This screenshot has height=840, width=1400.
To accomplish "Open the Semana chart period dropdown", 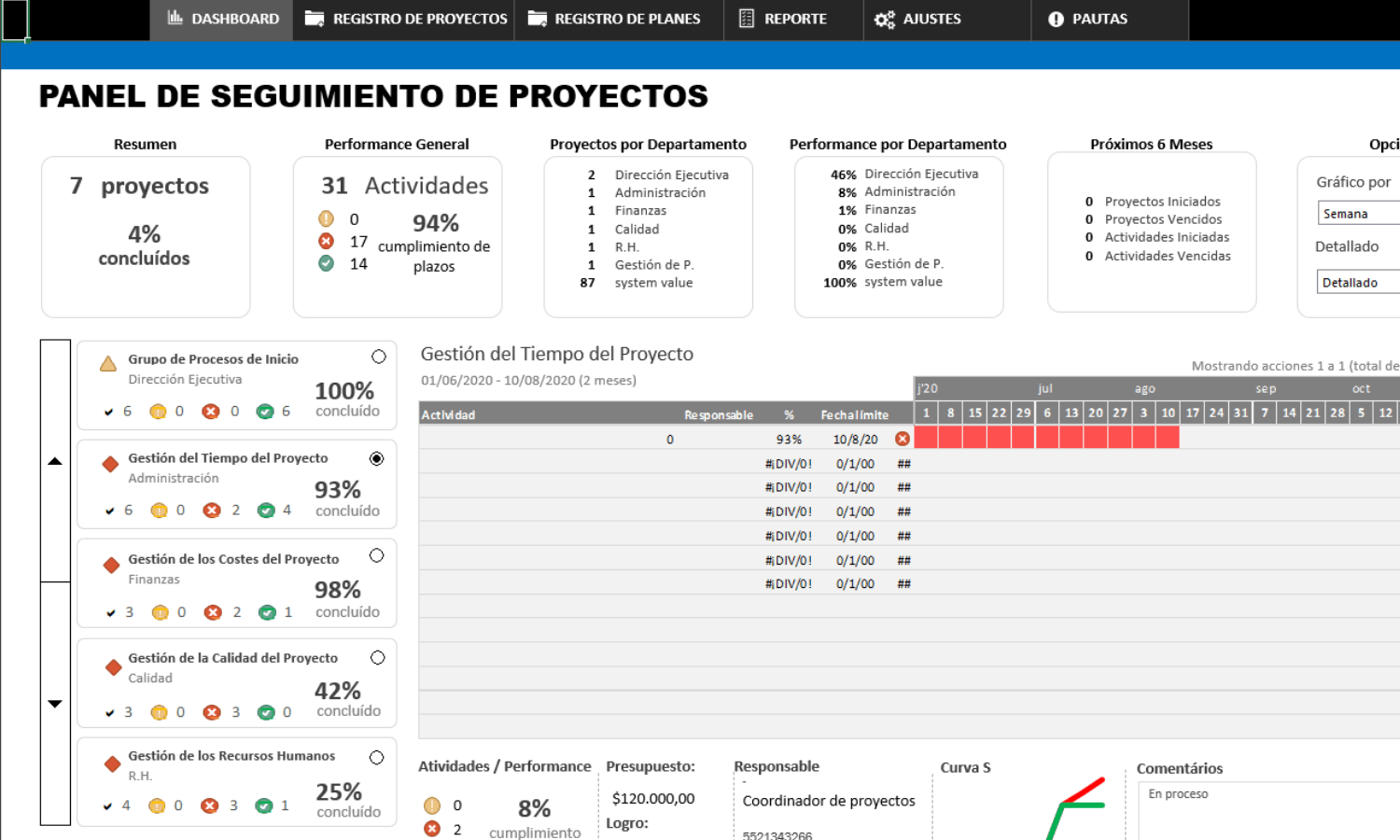I will click(x=1359, y=214).
